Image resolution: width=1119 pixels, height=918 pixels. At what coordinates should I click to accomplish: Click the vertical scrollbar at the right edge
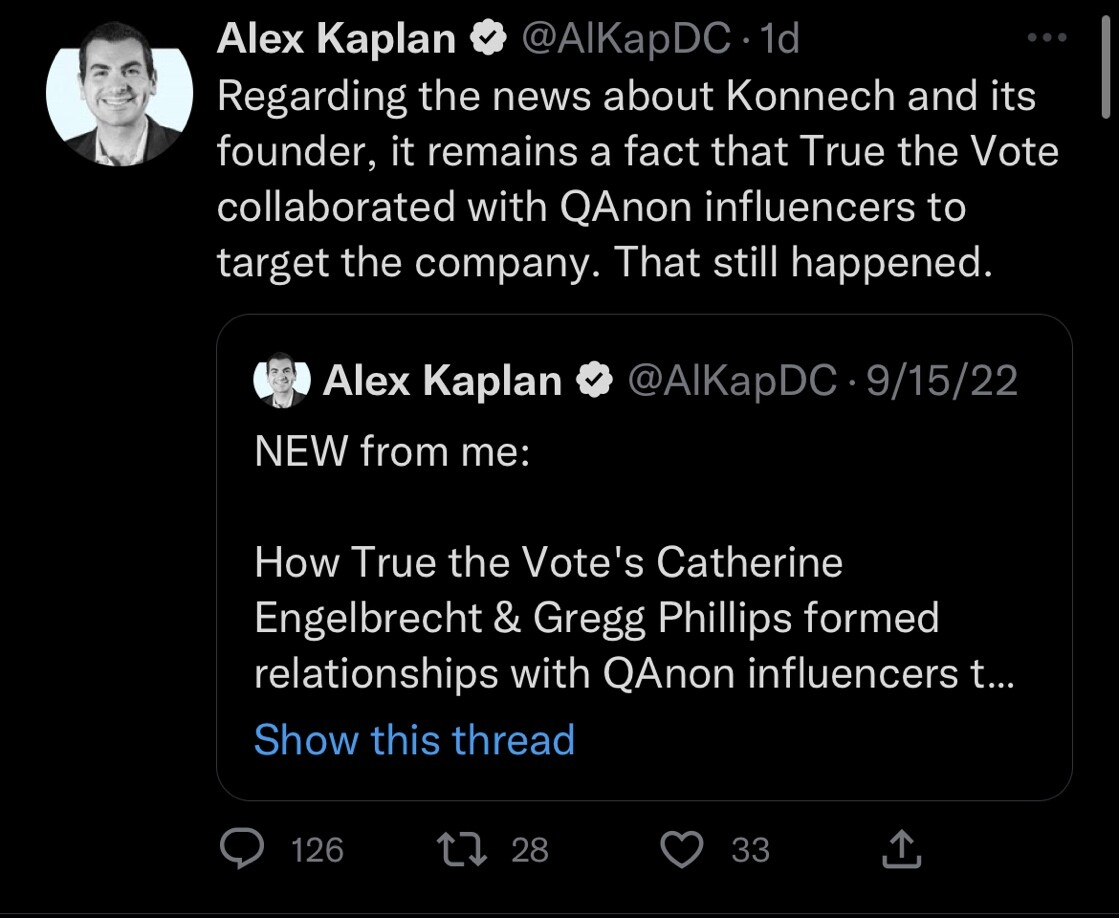(x=1105, y=70)
